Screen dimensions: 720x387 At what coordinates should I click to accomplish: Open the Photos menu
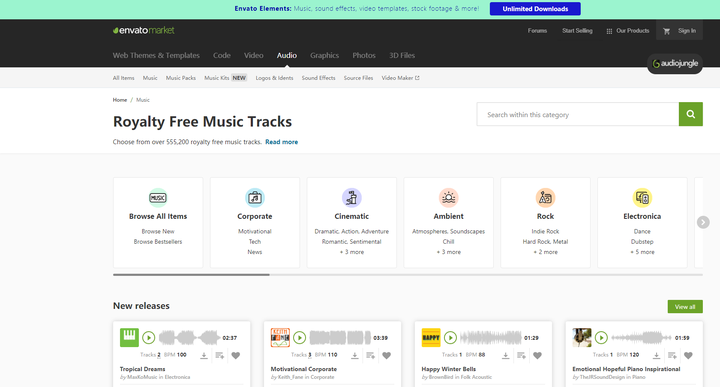(364, 55)
